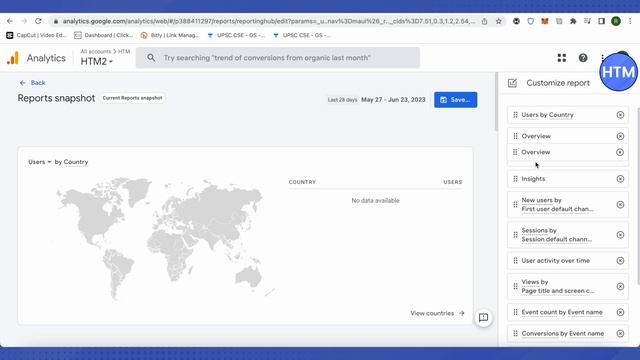This screenshot has width=640, height=360.
Task: Open the Bitly Link Manager bookmark
Action: point(170,36)
